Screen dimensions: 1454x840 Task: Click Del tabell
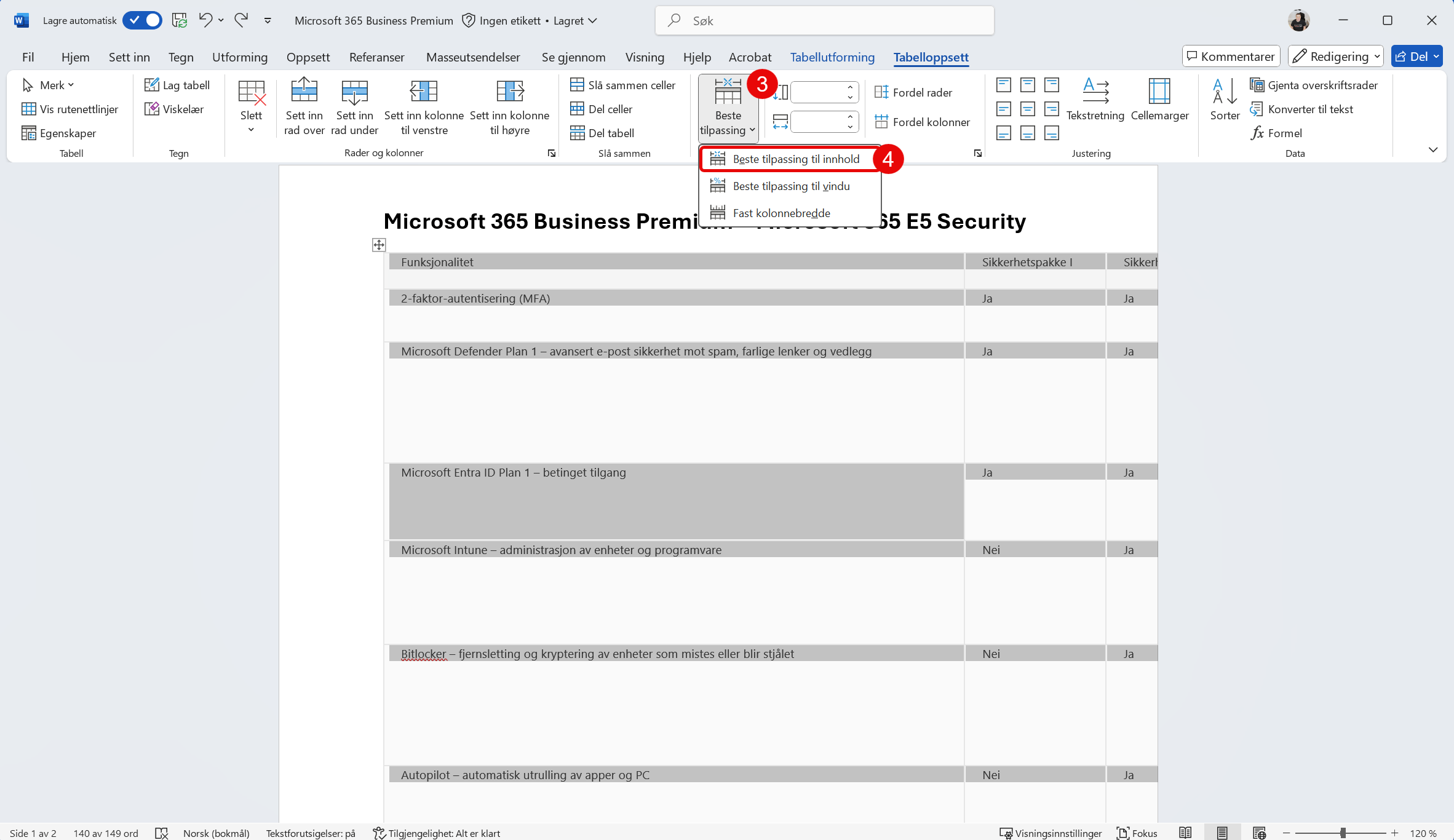click(x=602, y=133)
